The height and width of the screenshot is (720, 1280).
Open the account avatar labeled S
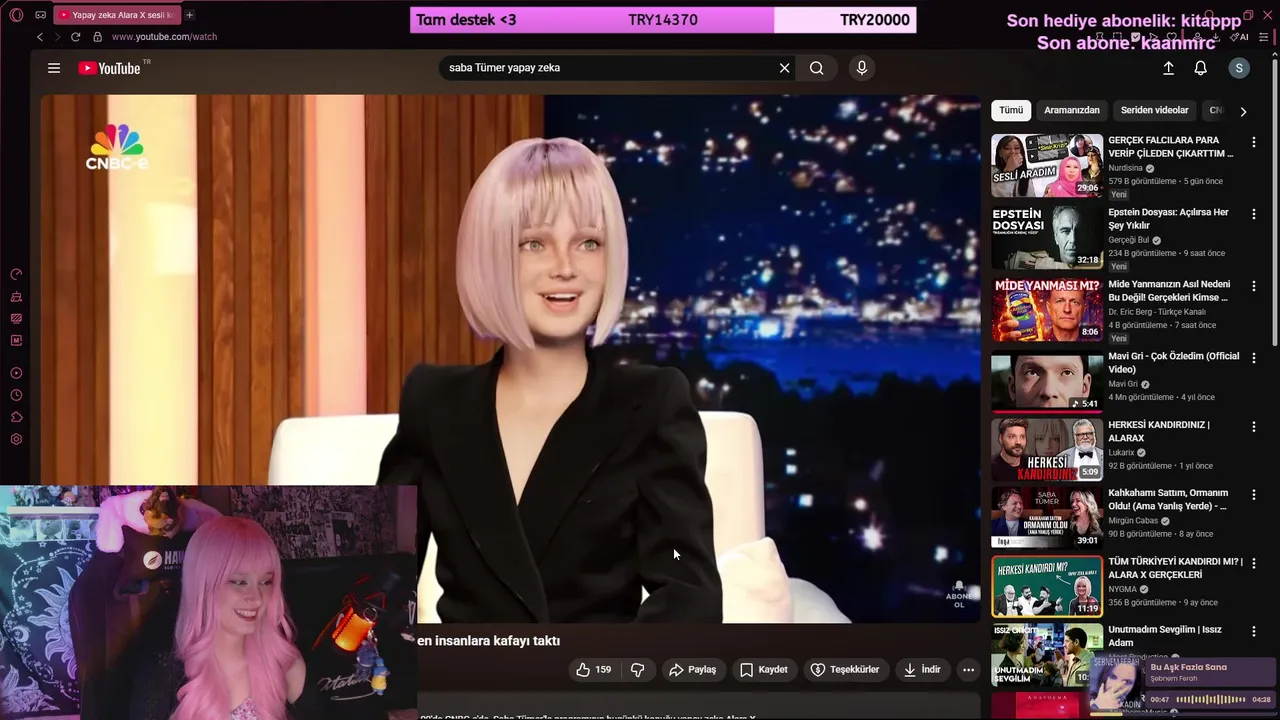point(1239,68)
